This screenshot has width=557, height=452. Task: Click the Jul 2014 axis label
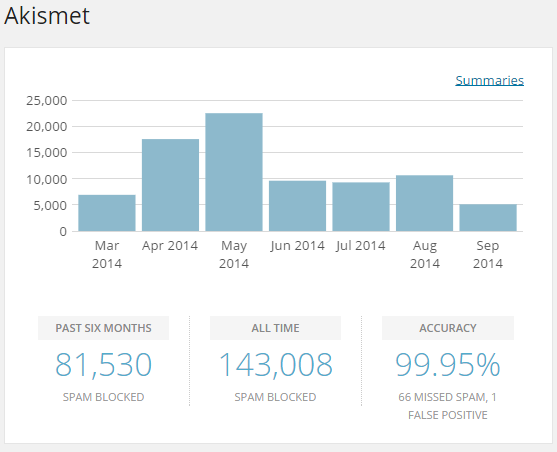coord(361,246)
